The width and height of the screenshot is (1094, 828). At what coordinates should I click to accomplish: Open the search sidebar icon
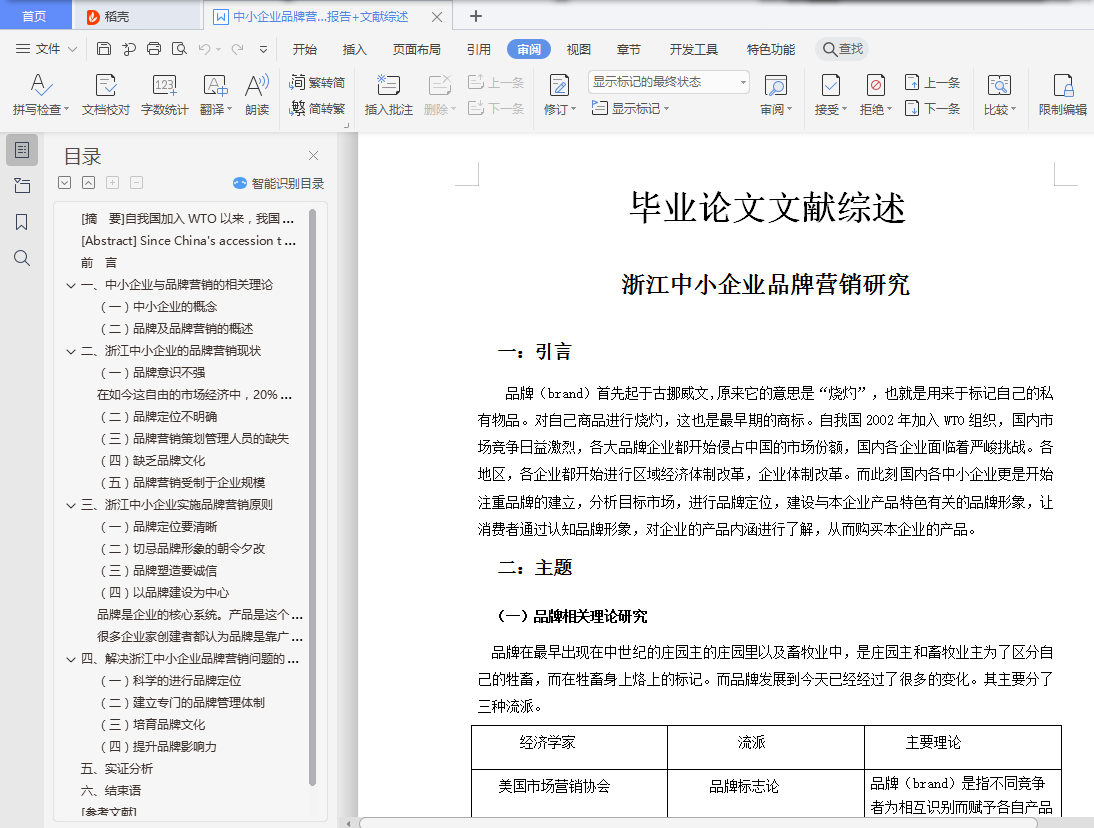pos(22,258)
